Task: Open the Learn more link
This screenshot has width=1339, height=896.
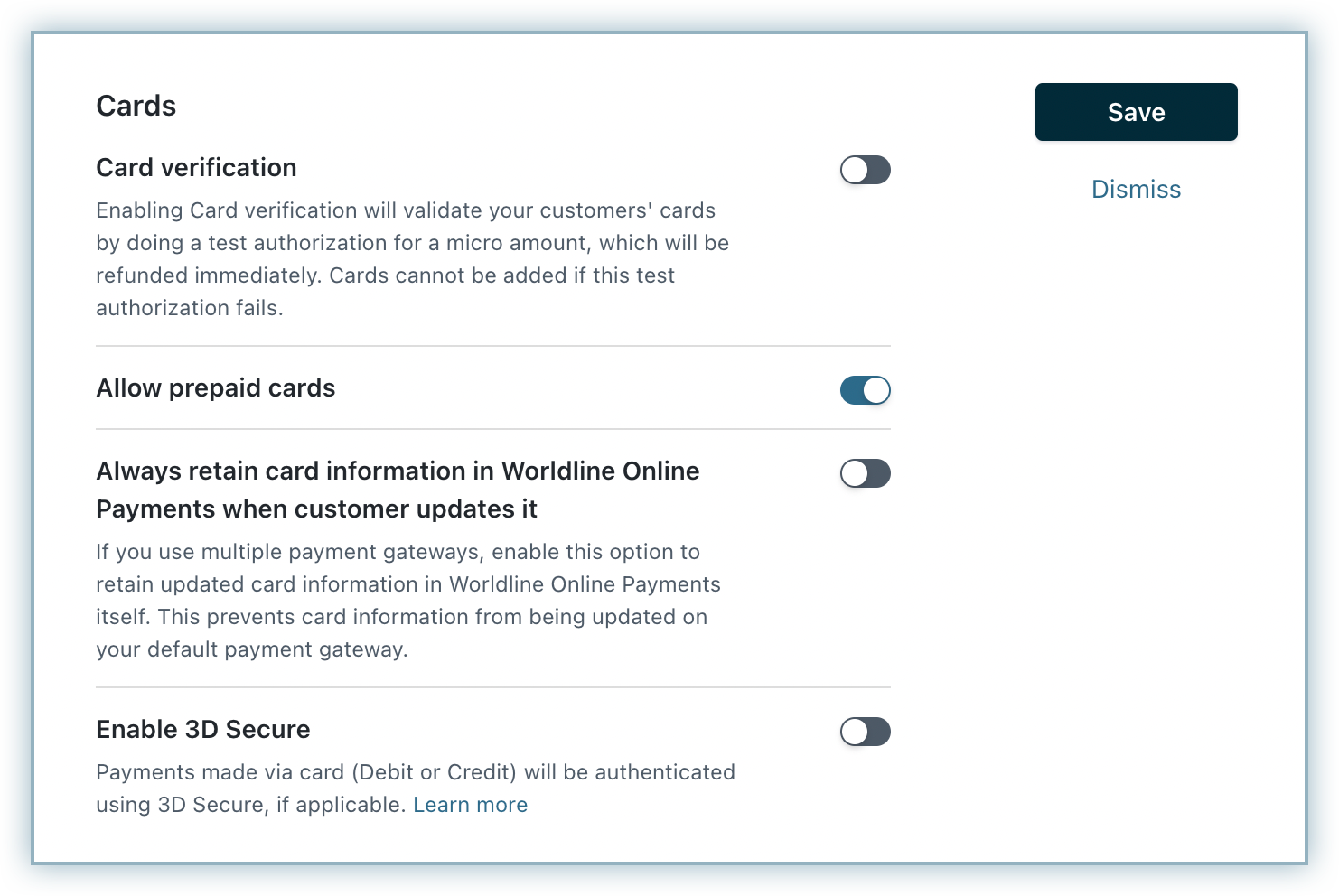Action: 470,805
